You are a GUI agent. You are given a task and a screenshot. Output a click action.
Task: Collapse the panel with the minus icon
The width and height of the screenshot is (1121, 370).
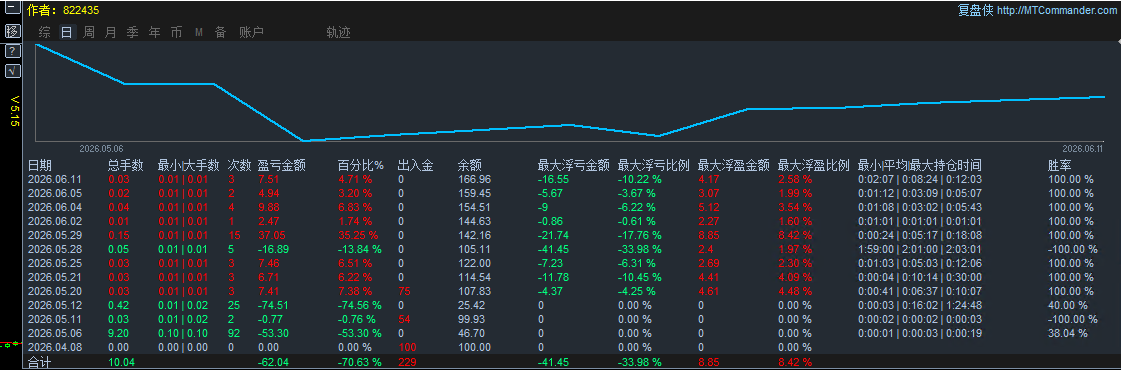click(12, 9)
